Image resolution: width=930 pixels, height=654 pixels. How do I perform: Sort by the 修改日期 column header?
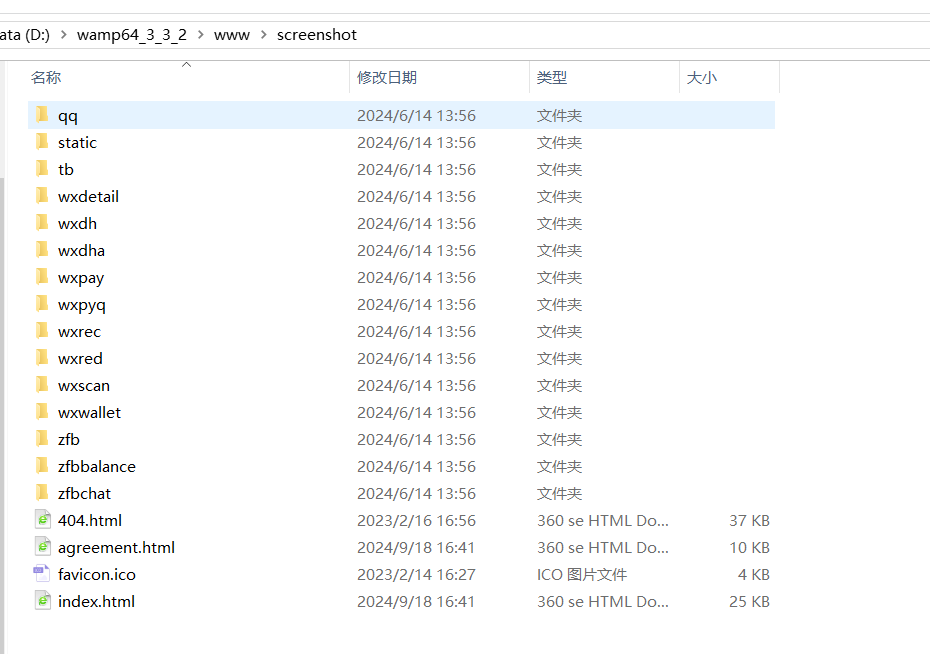pos(387,77)
